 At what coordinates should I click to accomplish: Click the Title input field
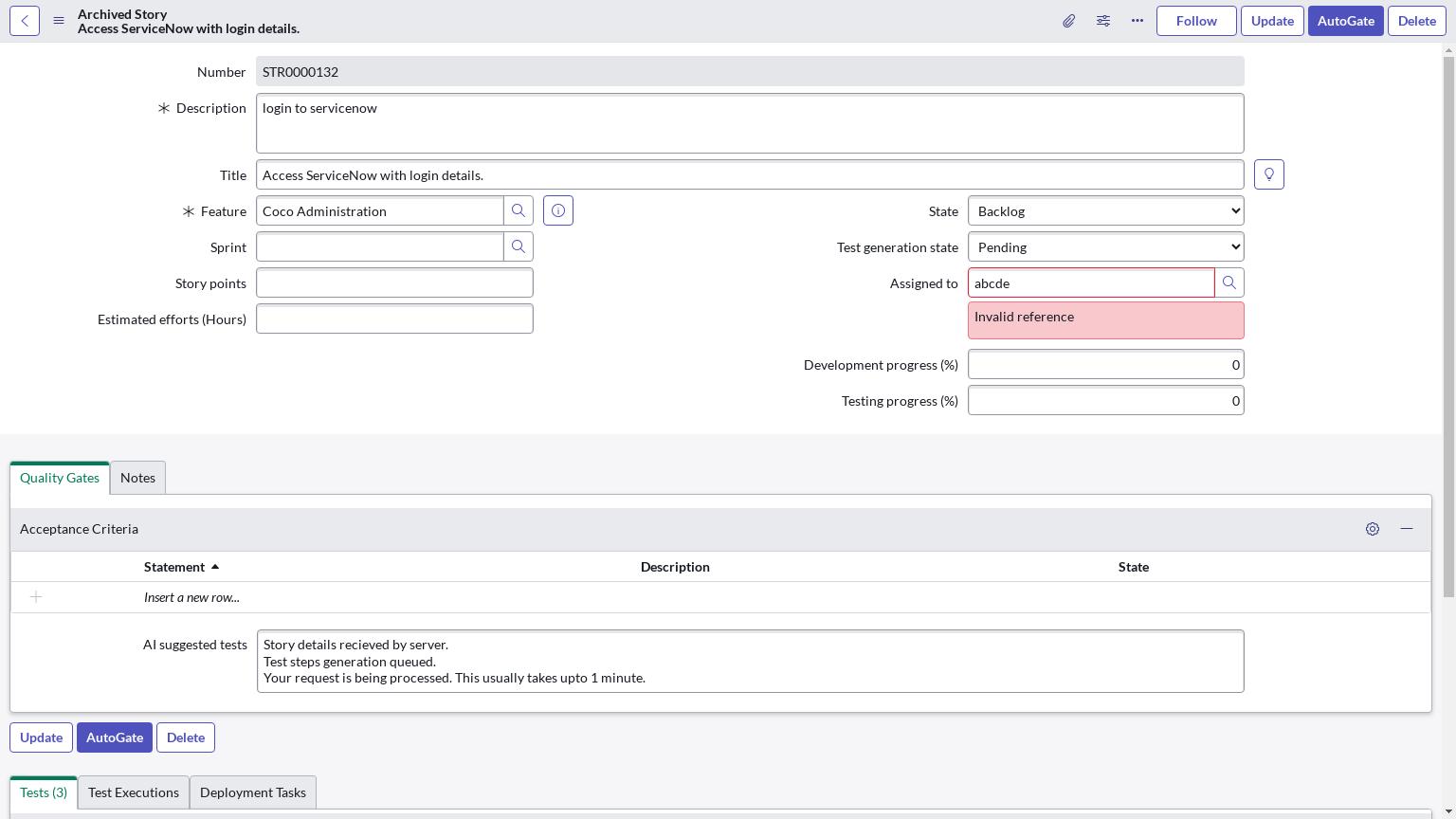(750, 174)
